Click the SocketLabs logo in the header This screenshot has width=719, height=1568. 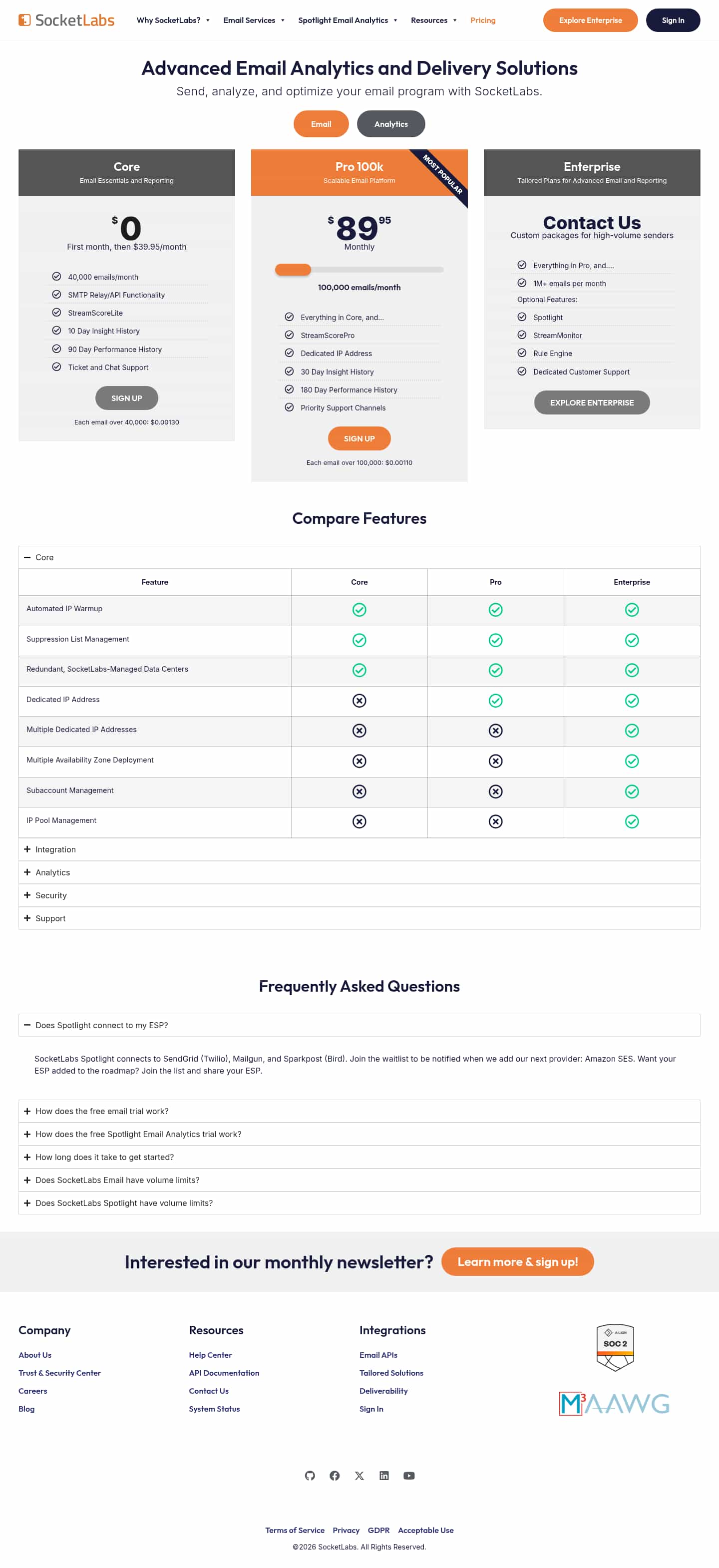pyautogui.click(x=66, y=20)
